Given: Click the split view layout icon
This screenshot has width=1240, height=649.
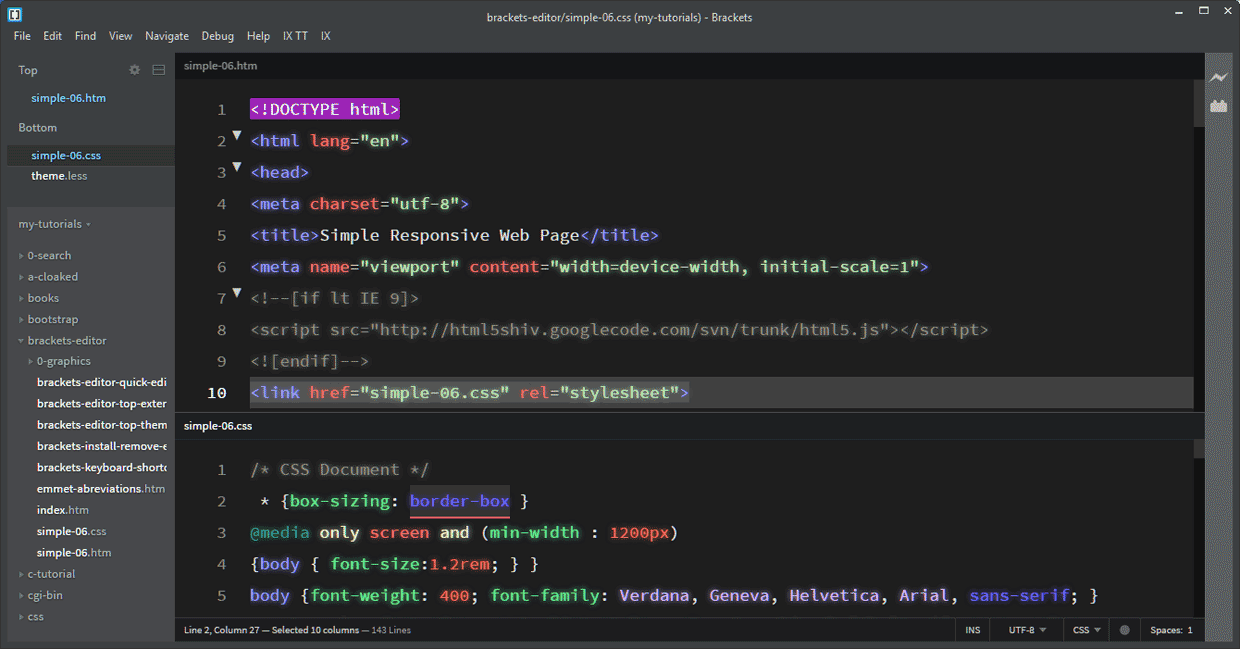Looking at the screenshot, I should pos(158,70).
